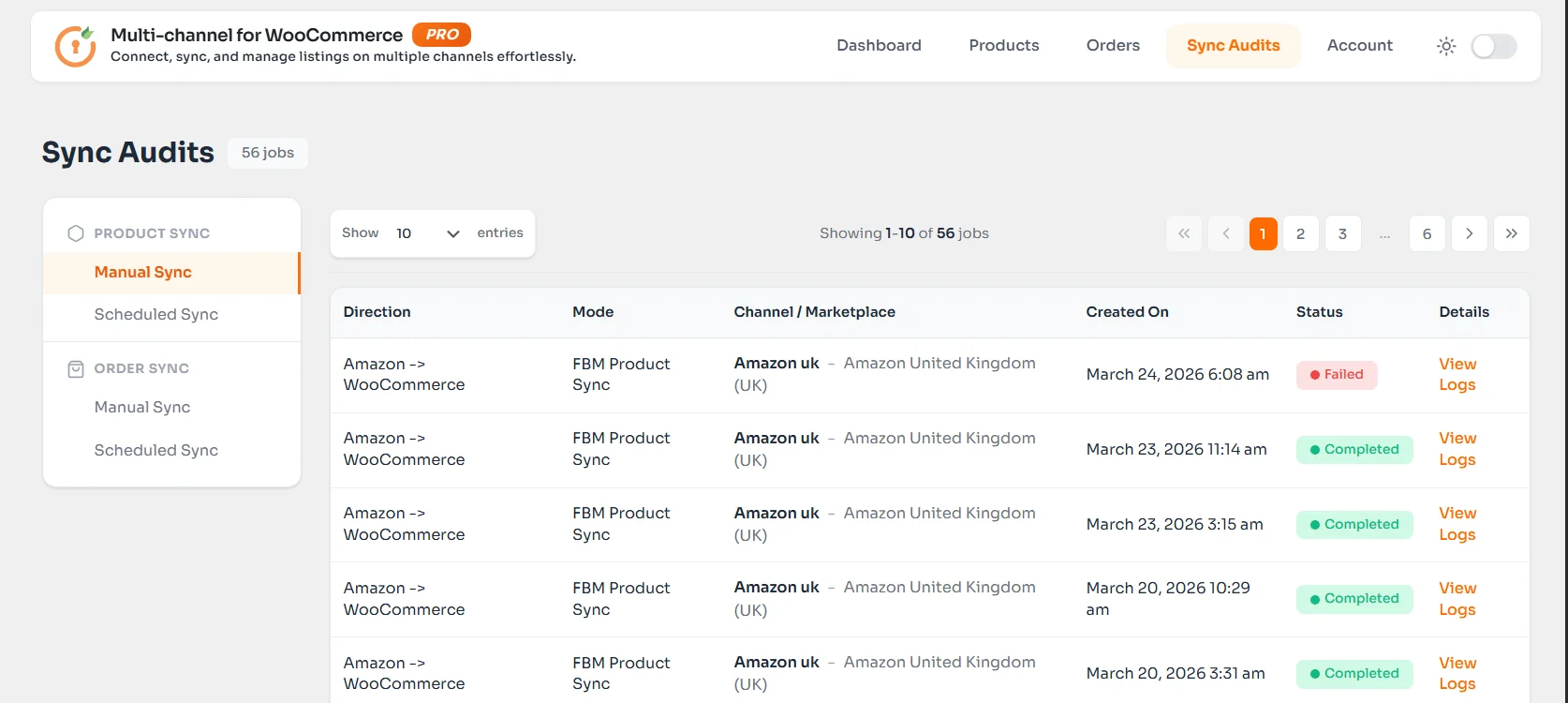This screenshot has width=1568, height=703.
Task: Go to page 1
Action: pyautogui.click(x=1263, y=233)
